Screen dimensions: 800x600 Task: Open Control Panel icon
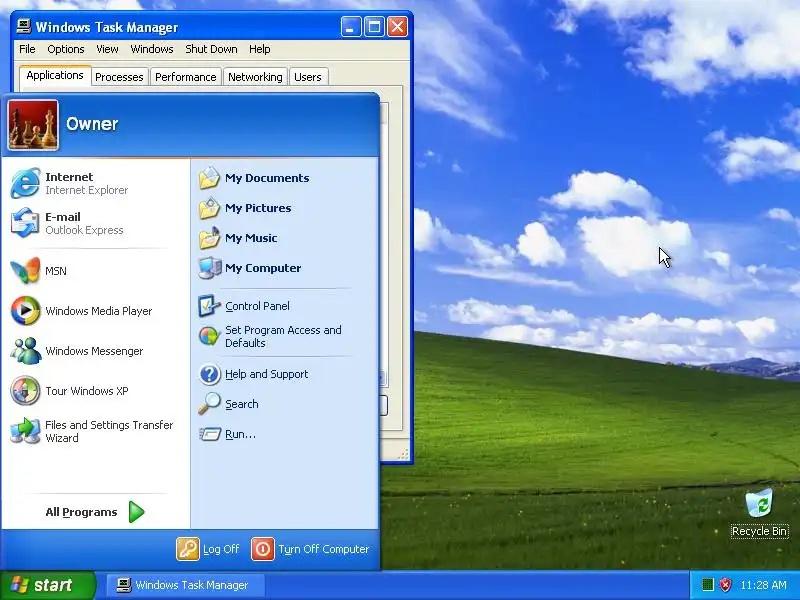(x=209, y=306)
